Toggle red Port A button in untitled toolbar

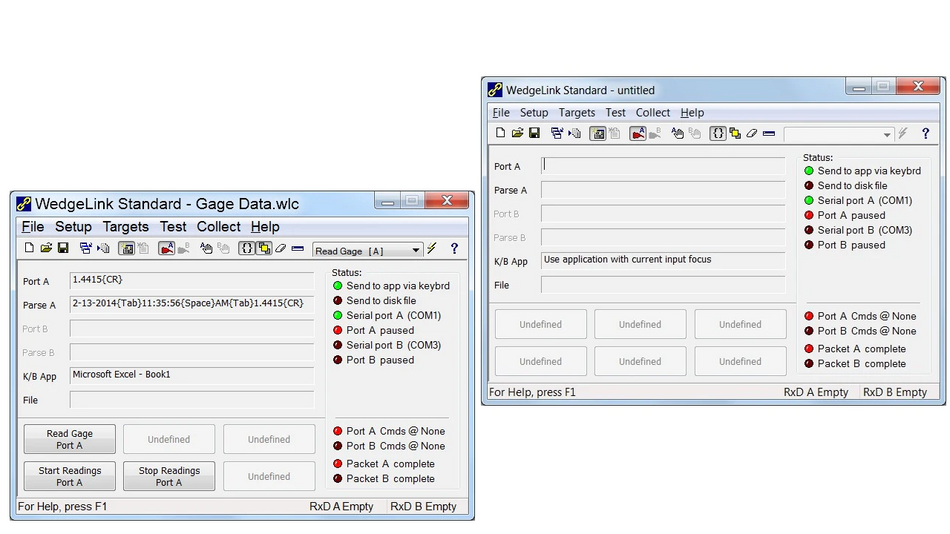pos(638,133)
